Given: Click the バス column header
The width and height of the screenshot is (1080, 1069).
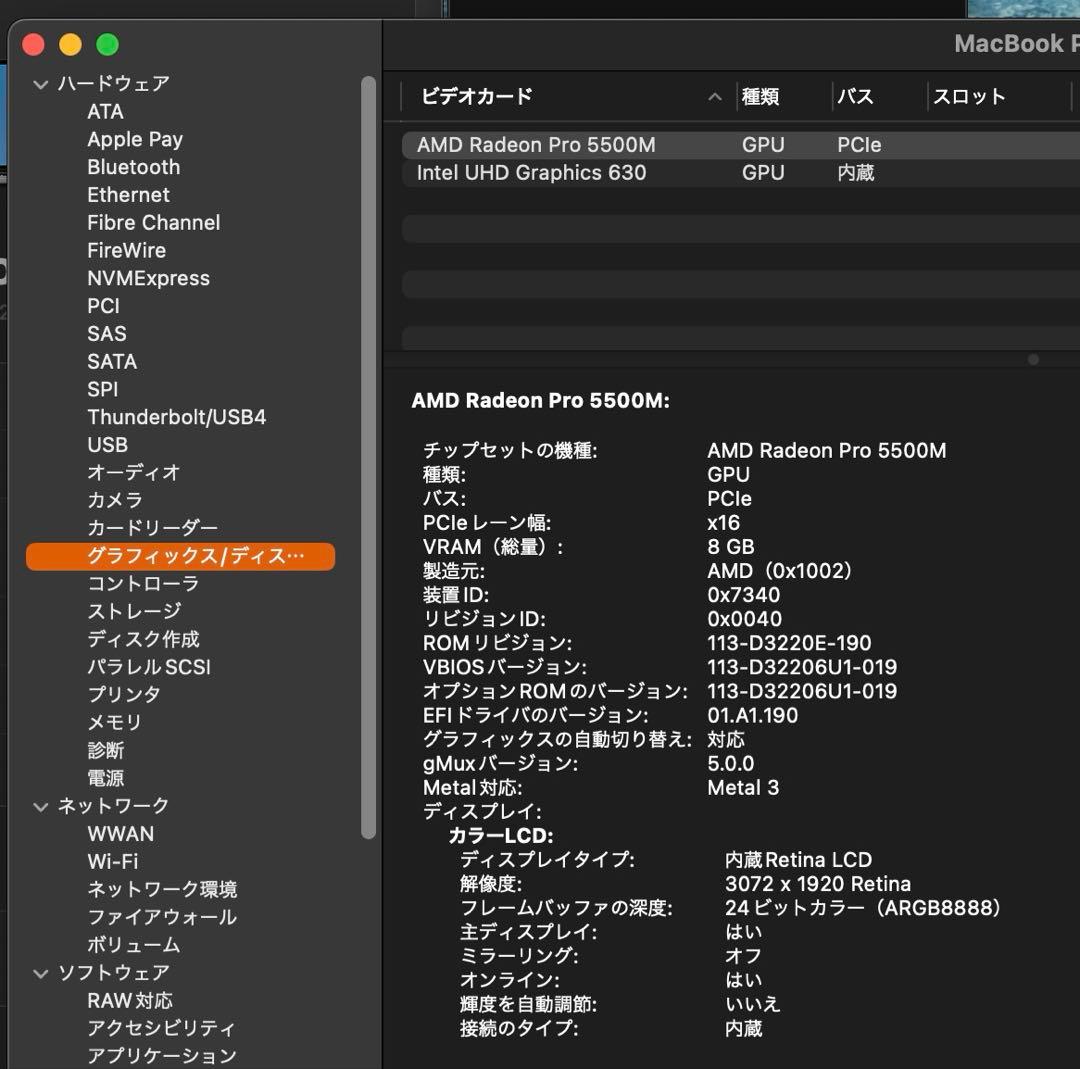Looking at the screenshot, I should click(859, 96).
